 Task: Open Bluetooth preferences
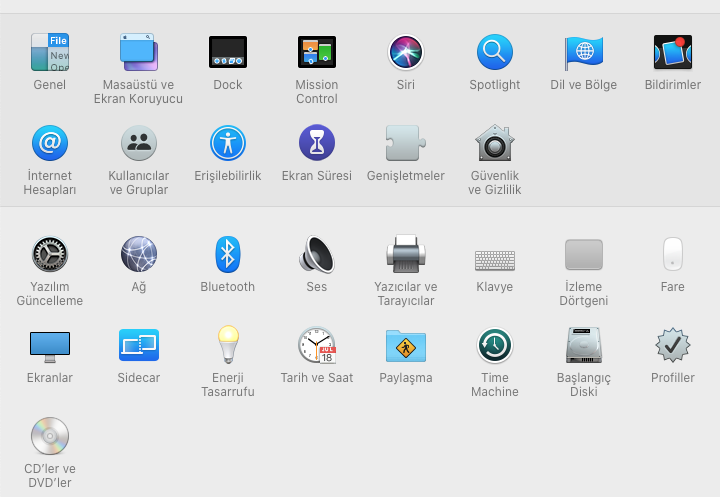pos(228,254)
